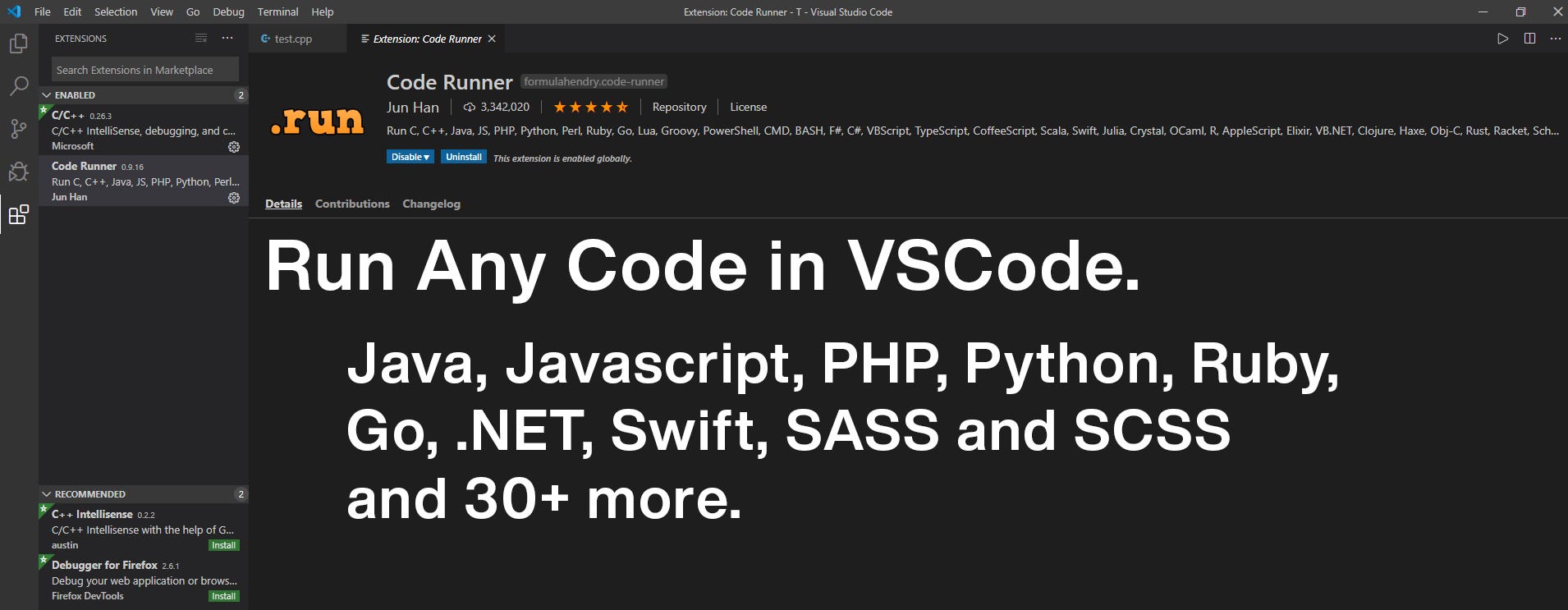This screenshot has height=610, width=1568.
Task: Open the gear menu for Code Runner extension
Action: click(234, 197)
